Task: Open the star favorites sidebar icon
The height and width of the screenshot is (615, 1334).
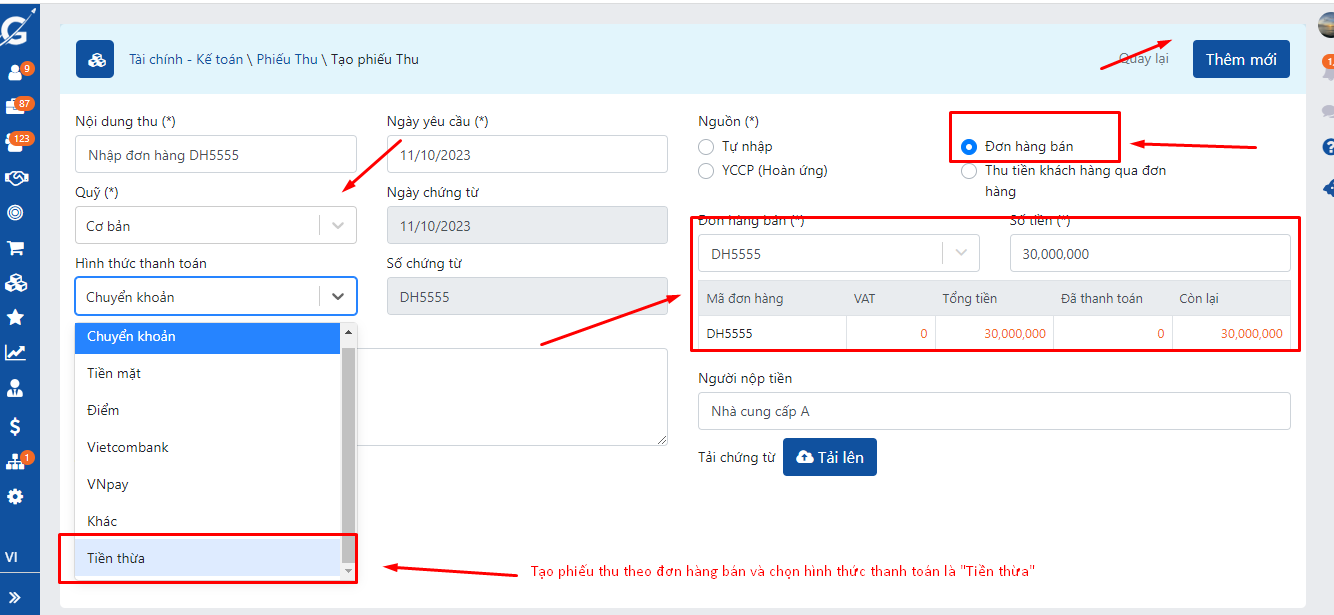Action: pos(16,317)
